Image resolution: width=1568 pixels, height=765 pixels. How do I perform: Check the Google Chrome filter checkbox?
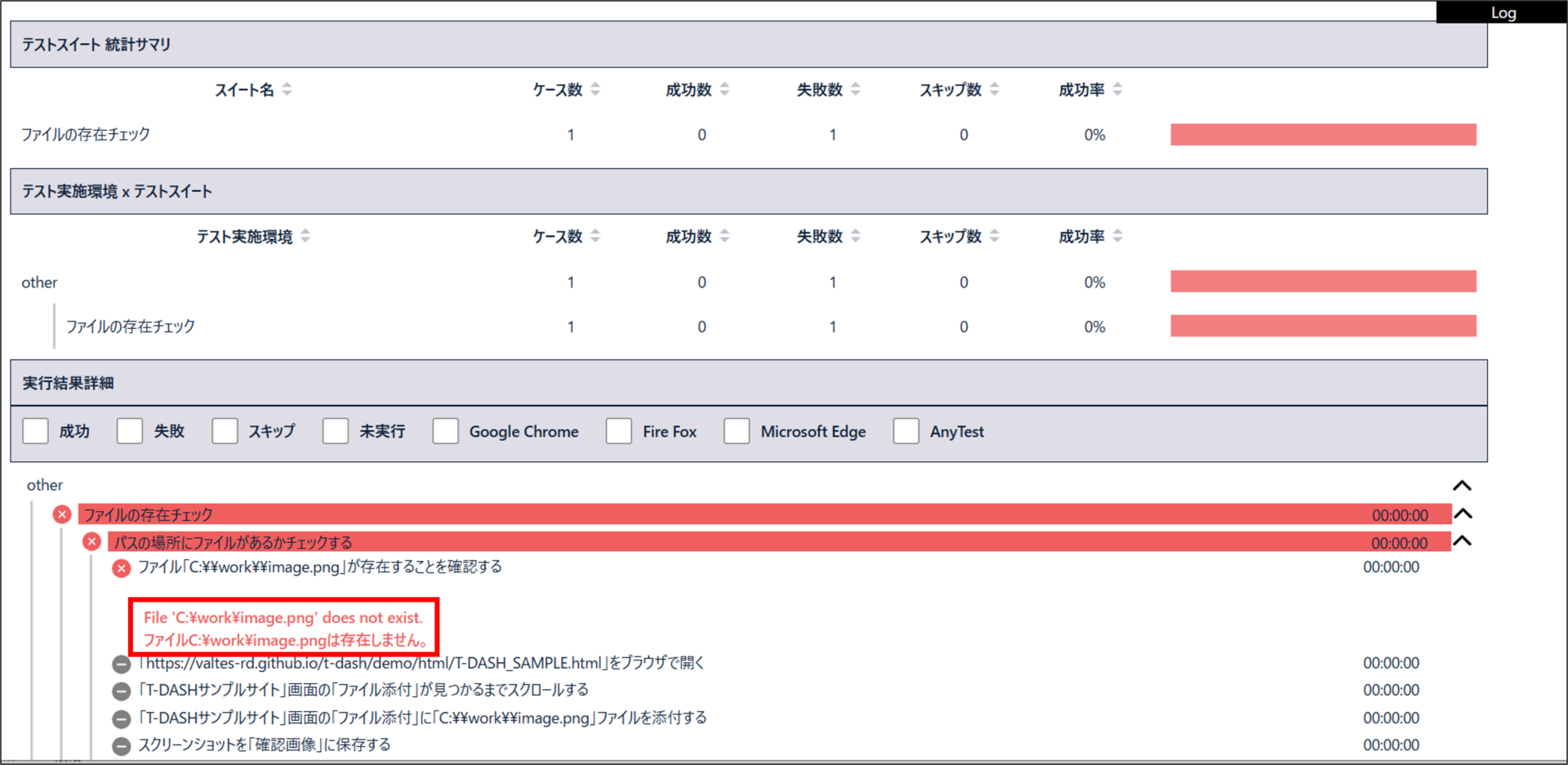coord(446,431)
